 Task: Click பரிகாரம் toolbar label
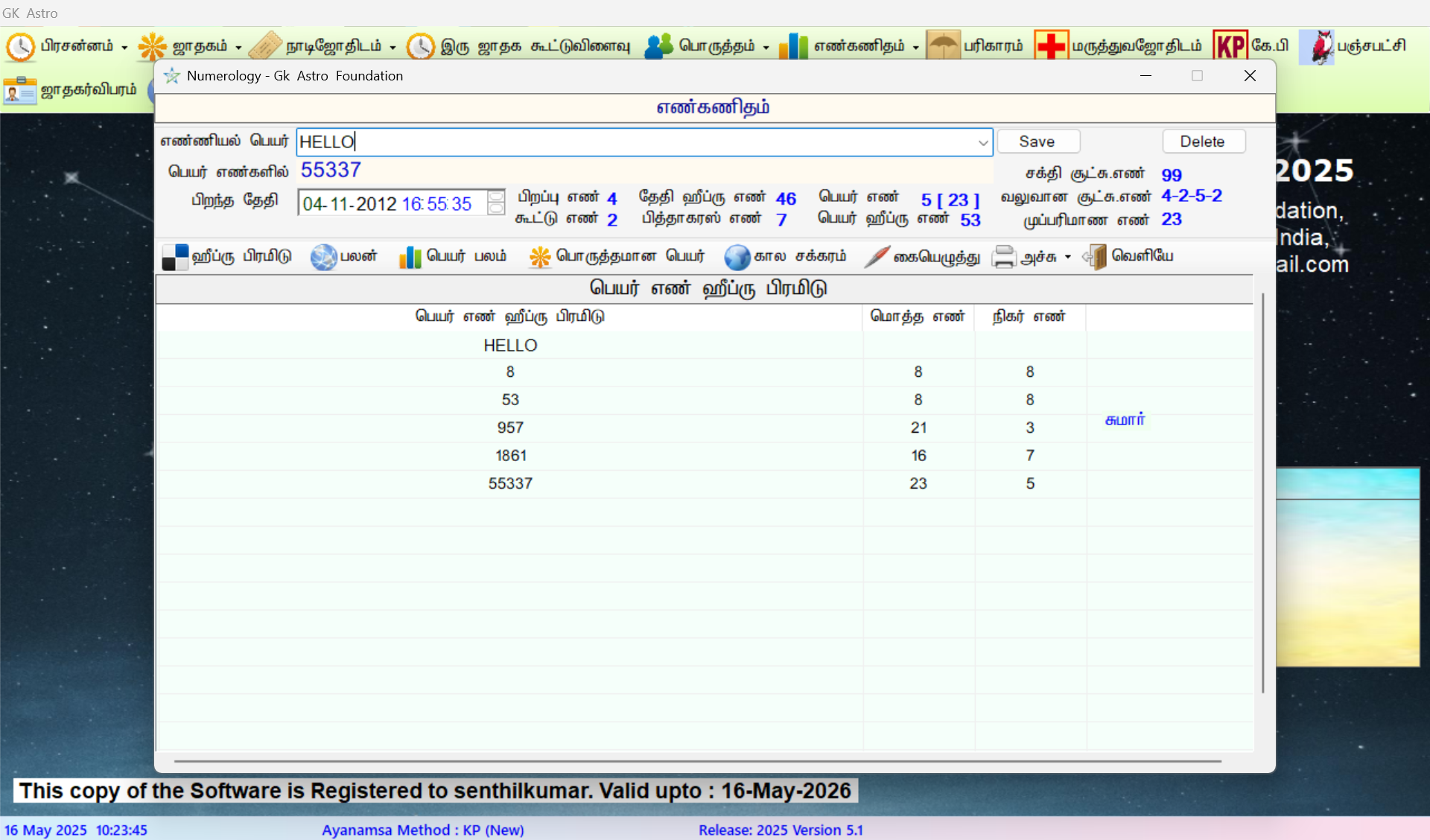click(x=994, y=46)
